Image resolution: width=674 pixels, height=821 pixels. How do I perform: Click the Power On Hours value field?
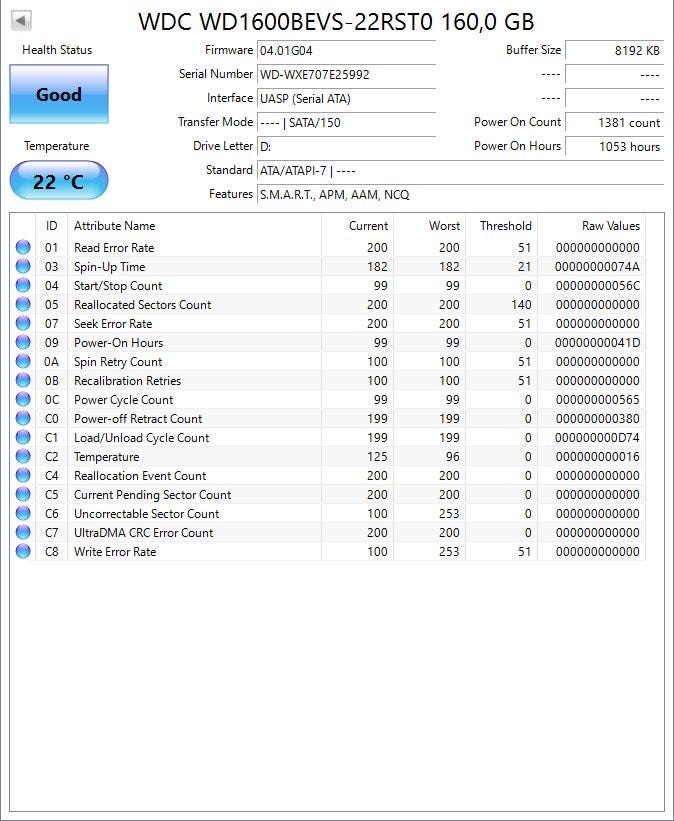coord(614,146)
